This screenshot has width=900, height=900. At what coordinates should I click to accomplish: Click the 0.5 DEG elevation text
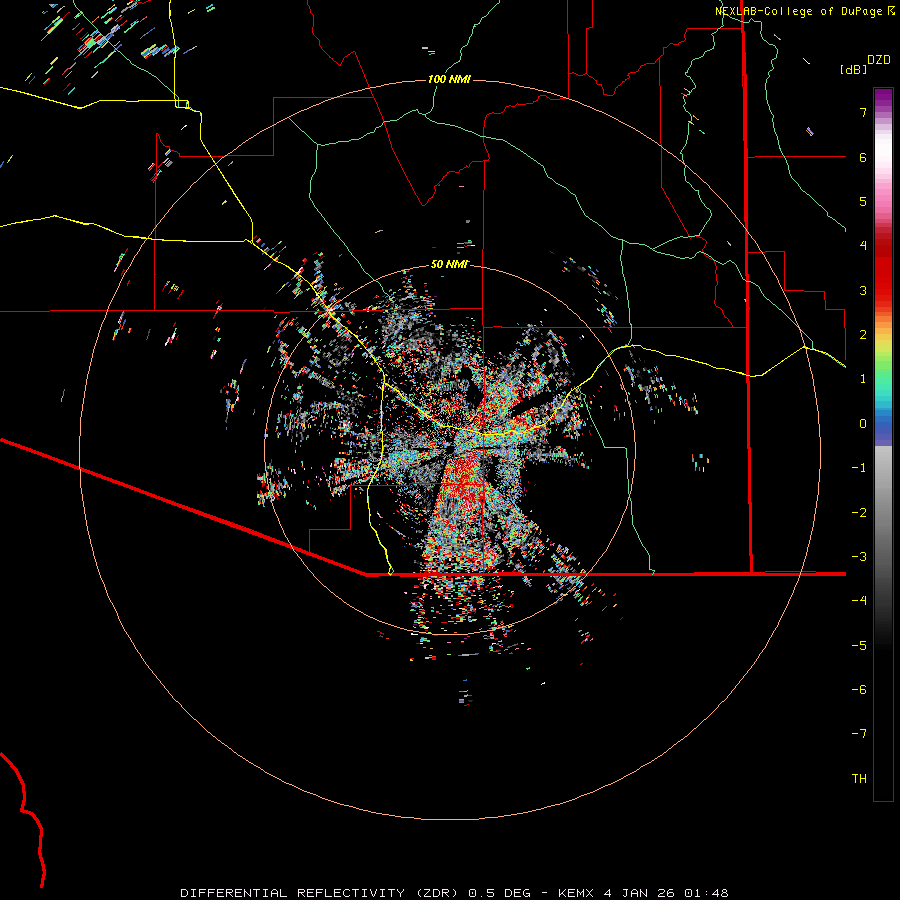[501, 893]
